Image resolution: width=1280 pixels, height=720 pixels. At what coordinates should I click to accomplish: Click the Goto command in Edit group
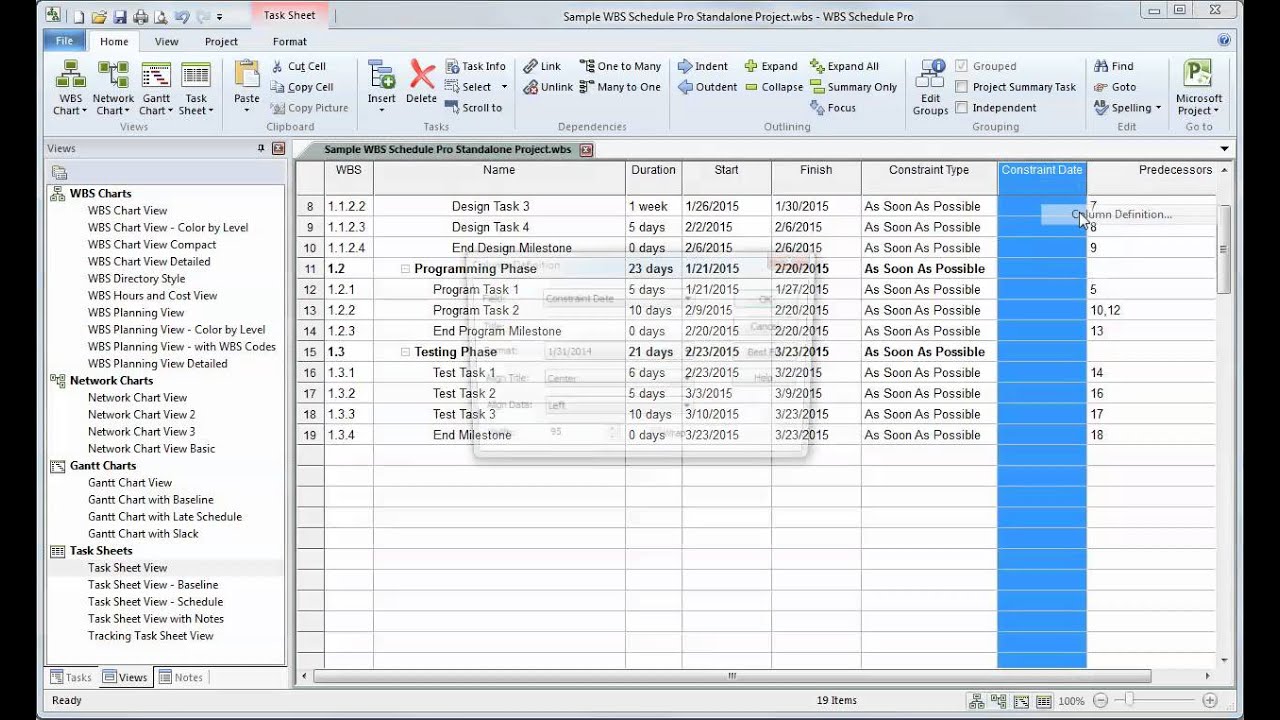point(1115,87)
